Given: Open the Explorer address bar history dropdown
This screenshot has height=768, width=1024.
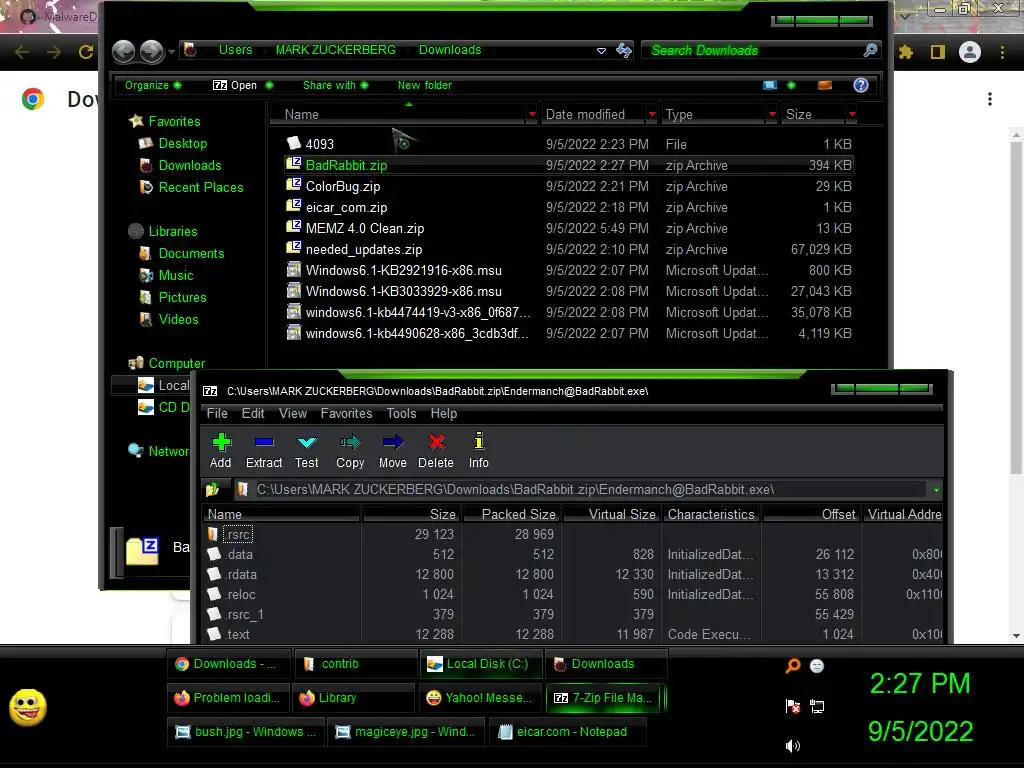Looking at the screenshot, I should pyautogui.click(x=601, y=50).
